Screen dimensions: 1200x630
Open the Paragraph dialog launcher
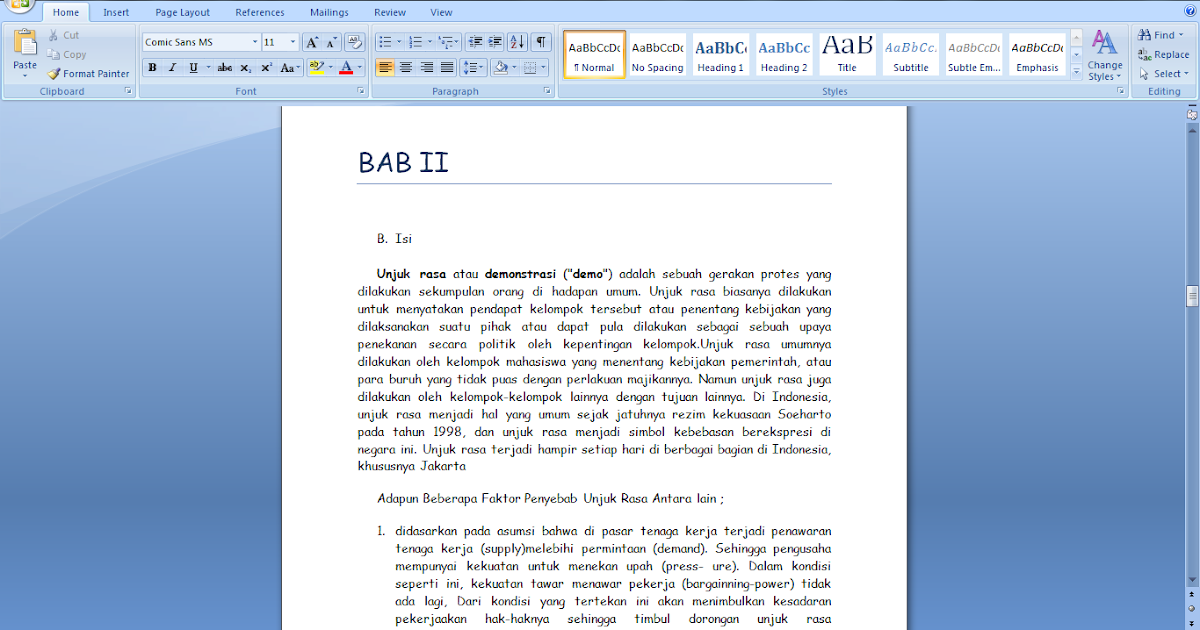[547, 91]
